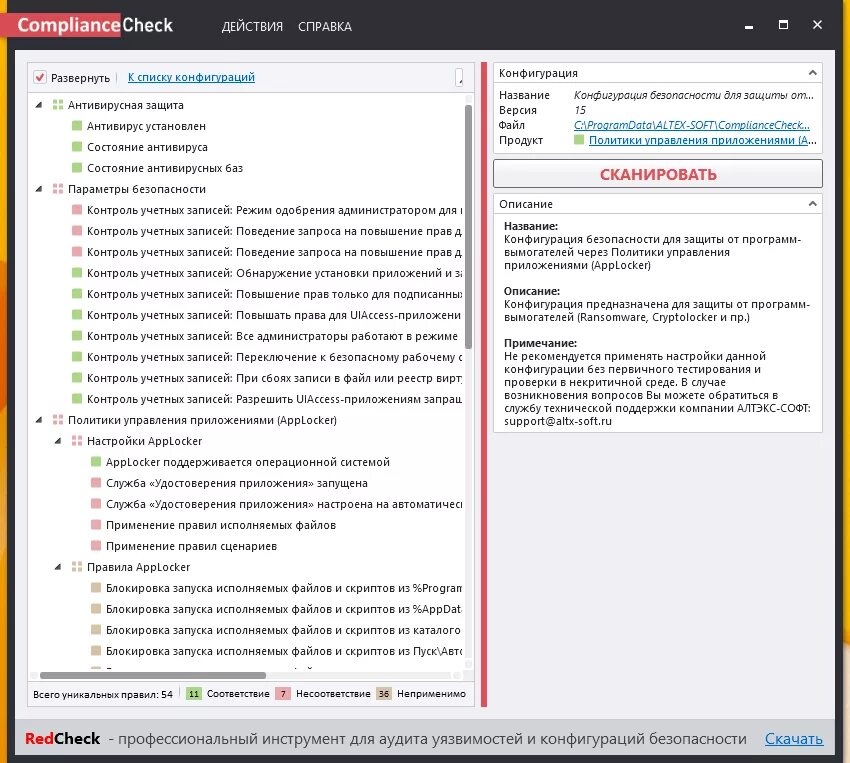Viewport: 850px width, 763px height.
Task: Click the horizontal scrollbar of the rules tree
Action: coord(153,675)
